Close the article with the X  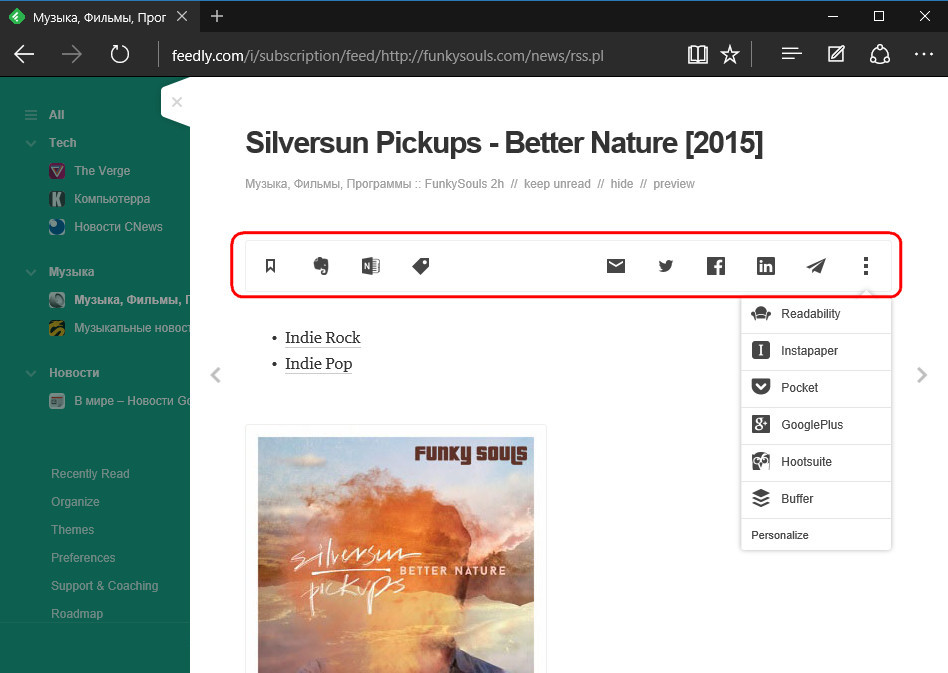pyautogui.click(x=177, y=102)
